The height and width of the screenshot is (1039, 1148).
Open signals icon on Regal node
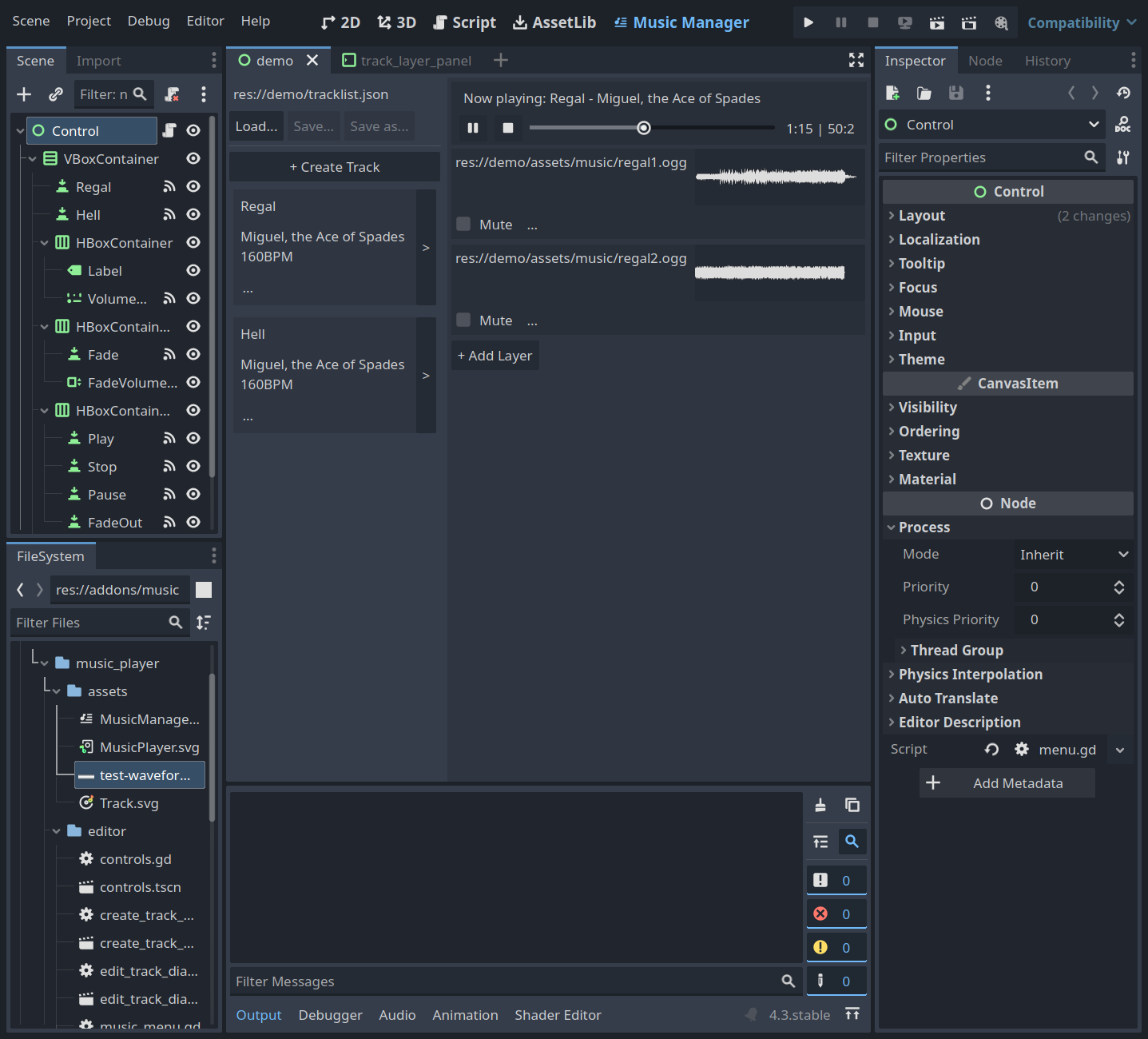coord(169,186)
